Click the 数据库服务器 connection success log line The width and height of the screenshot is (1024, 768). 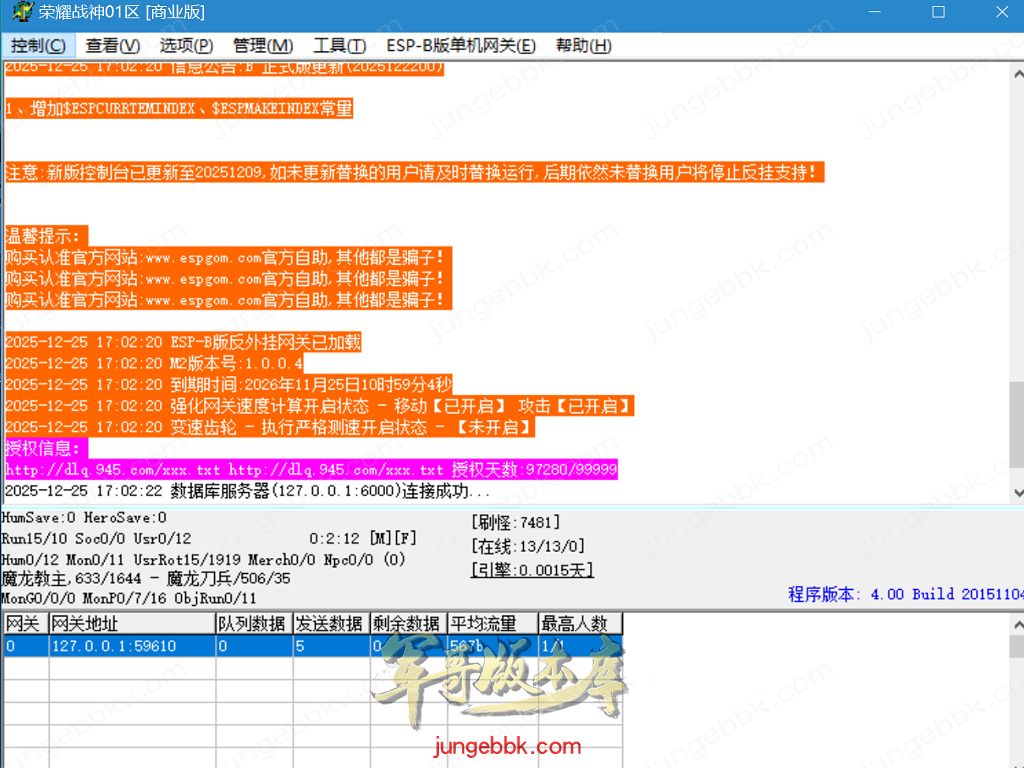click(248, 492)
